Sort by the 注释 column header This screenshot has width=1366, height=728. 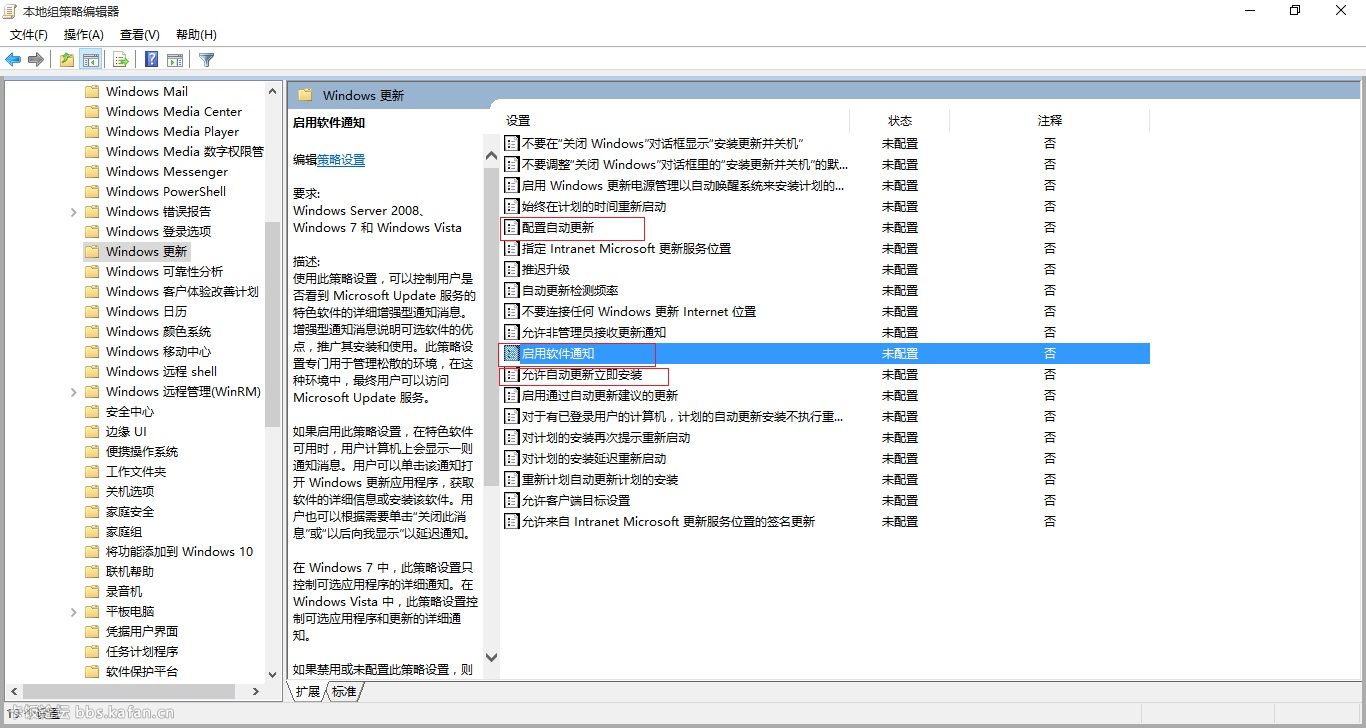pos(1050,120)
